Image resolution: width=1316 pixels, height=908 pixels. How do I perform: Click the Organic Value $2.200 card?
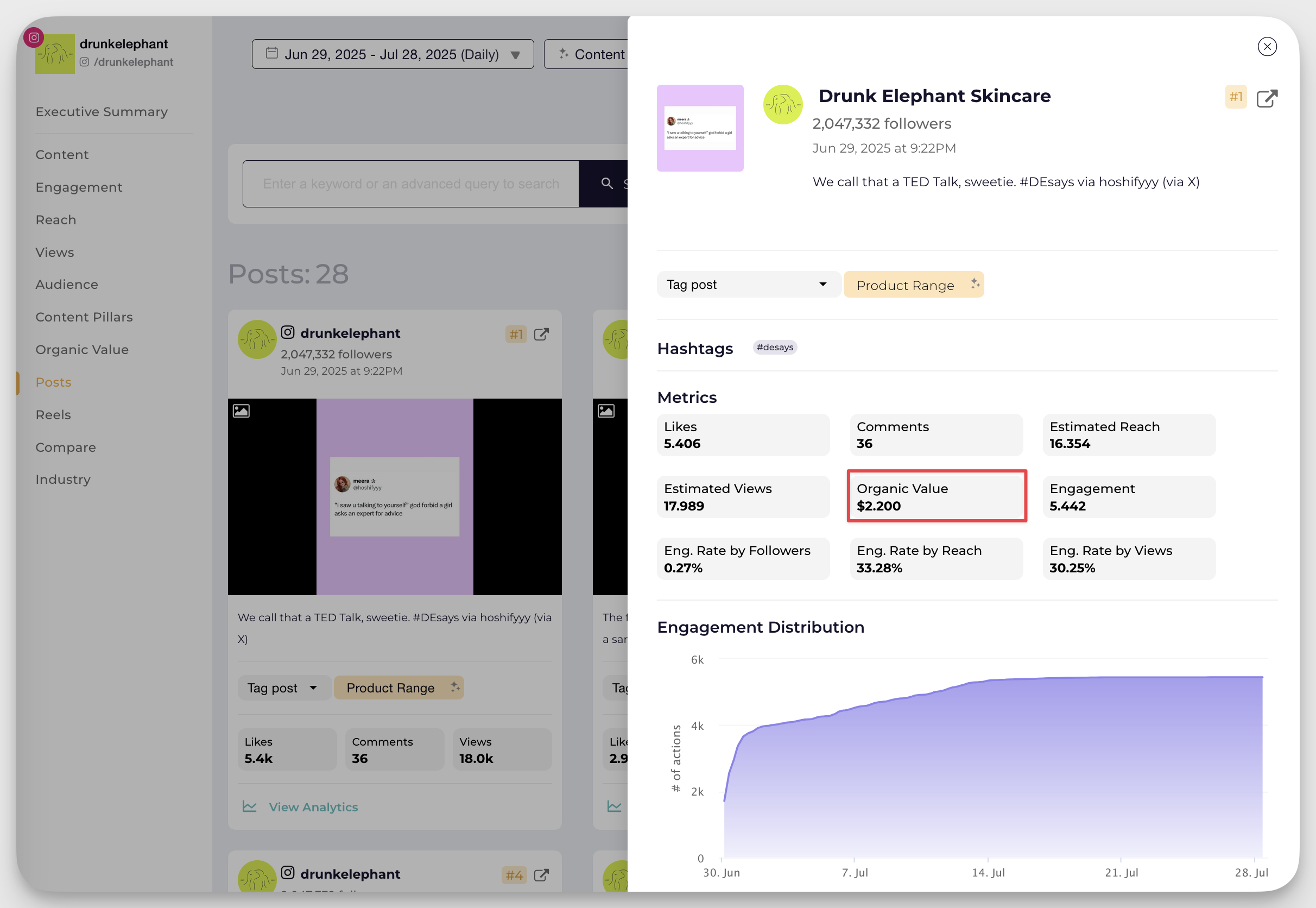[936, 497]
